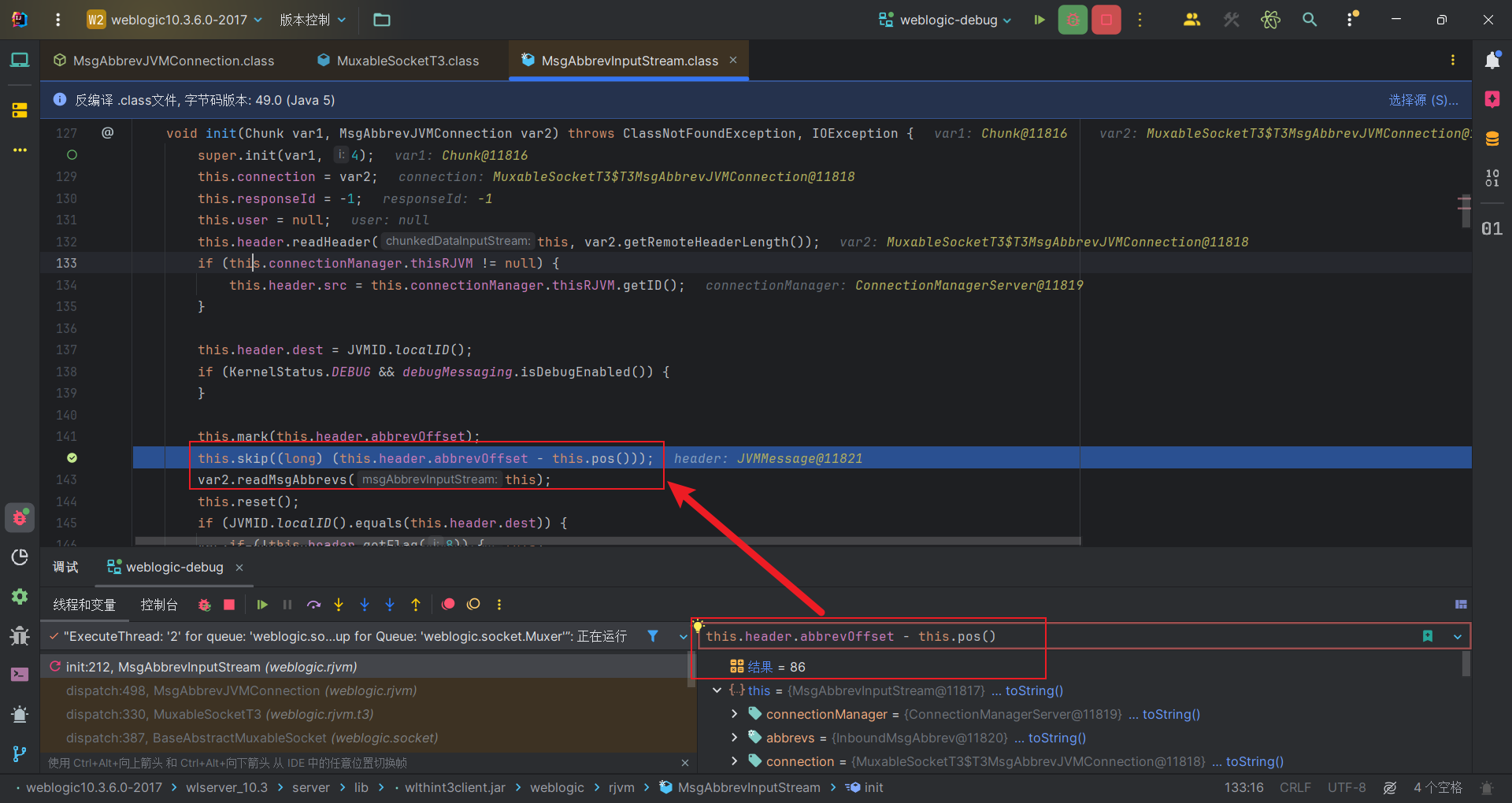Open the Project tool window icon

(20, 61)
